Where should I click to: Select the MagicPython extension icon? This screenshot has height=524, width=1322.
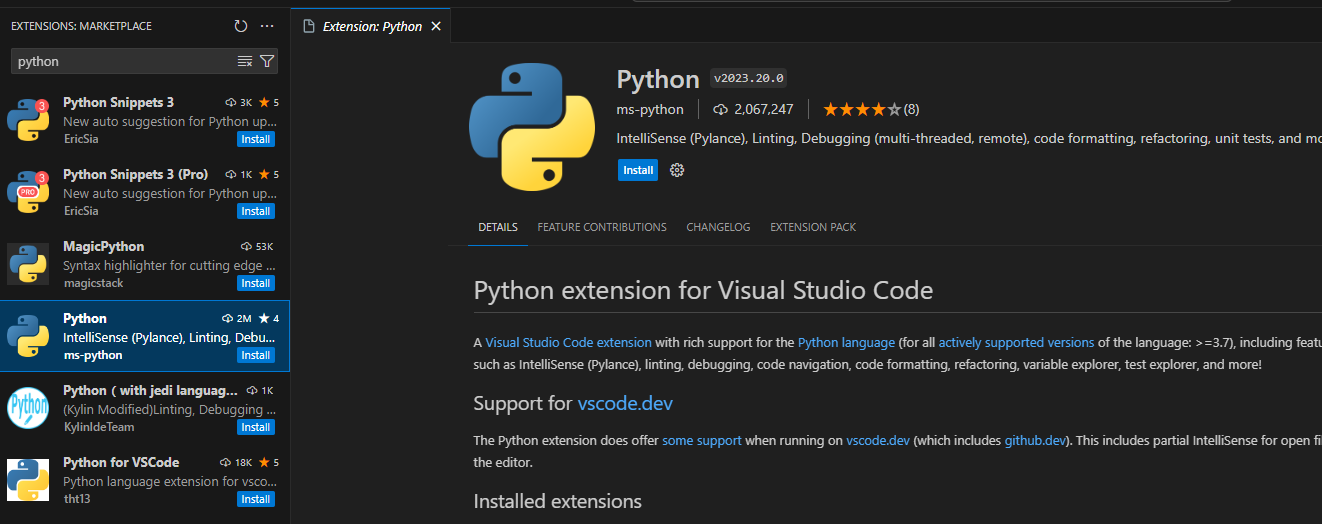[28, 264]
